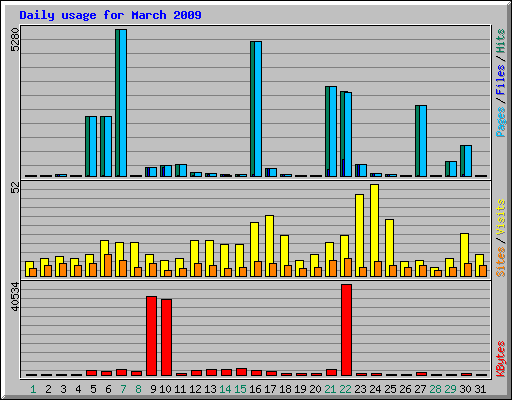Image resolution: width=512 pixels, height=400 pixels.
Task: Select day label '19' on the x-axis
Action: 300,389
